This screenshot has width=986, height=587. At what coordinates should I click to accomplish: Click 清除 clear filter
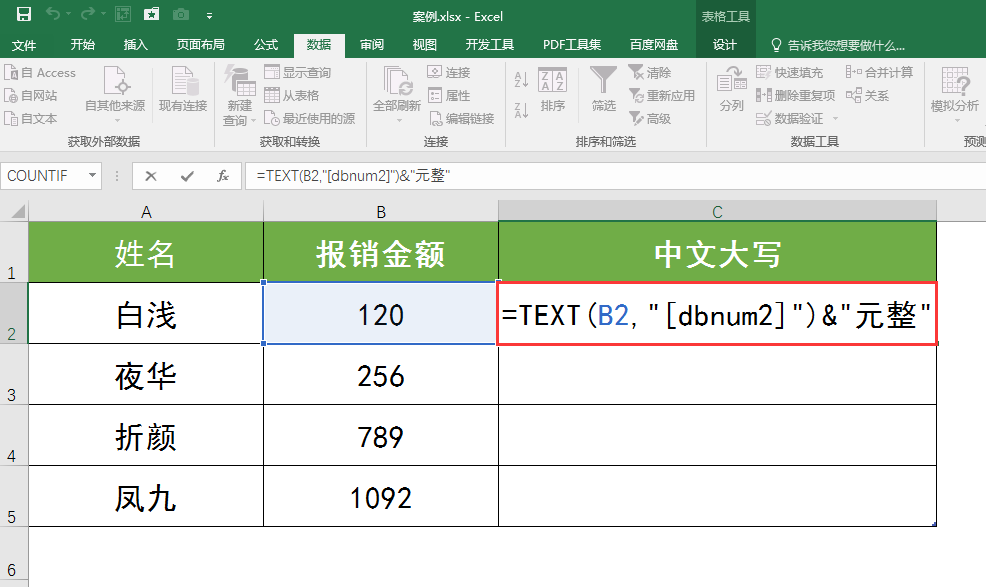coord(650,72)
